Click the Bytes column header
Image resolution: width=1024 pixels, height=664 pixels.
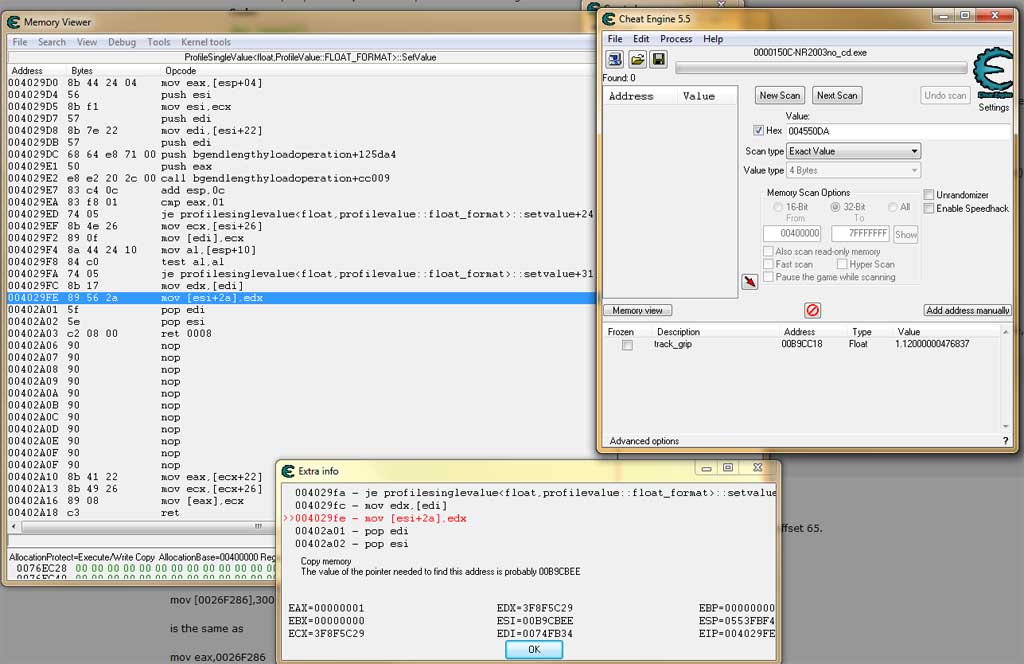pos(82,71)
